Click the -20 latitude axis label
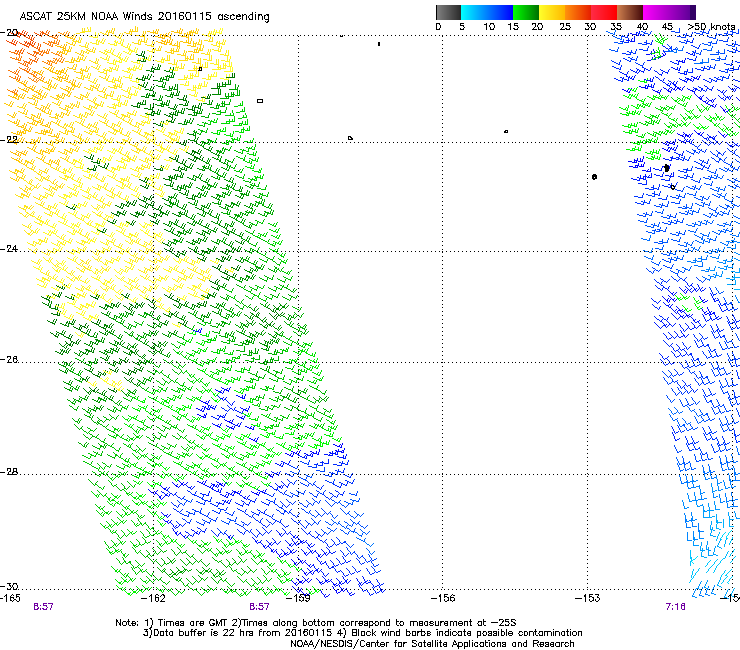 tap(9, 32)
